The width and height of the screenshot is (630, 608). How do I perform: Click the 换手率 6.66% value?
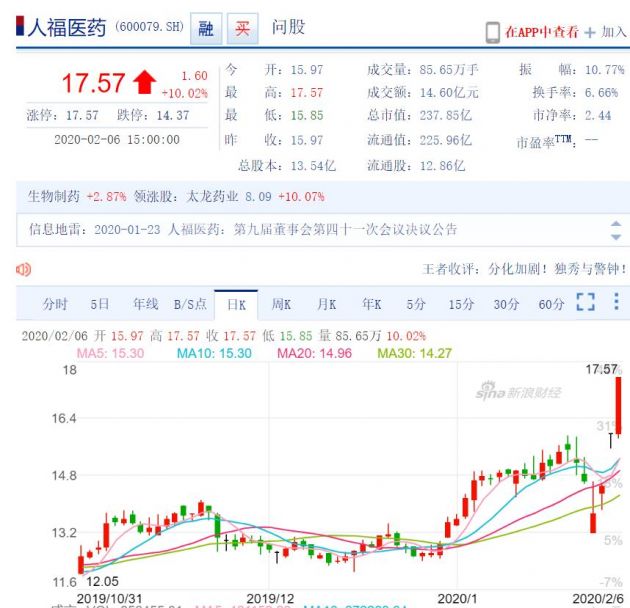coord(601,93)
